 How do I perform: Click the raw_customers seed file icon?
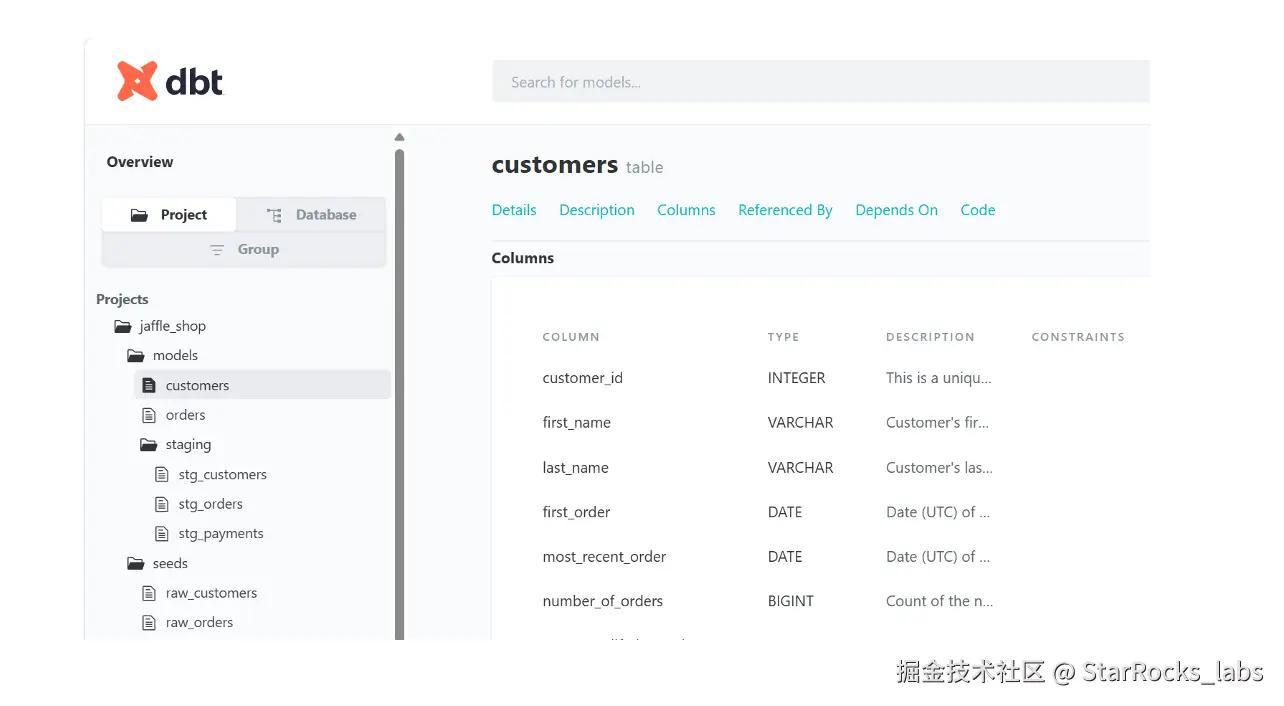tap(149, 593)
